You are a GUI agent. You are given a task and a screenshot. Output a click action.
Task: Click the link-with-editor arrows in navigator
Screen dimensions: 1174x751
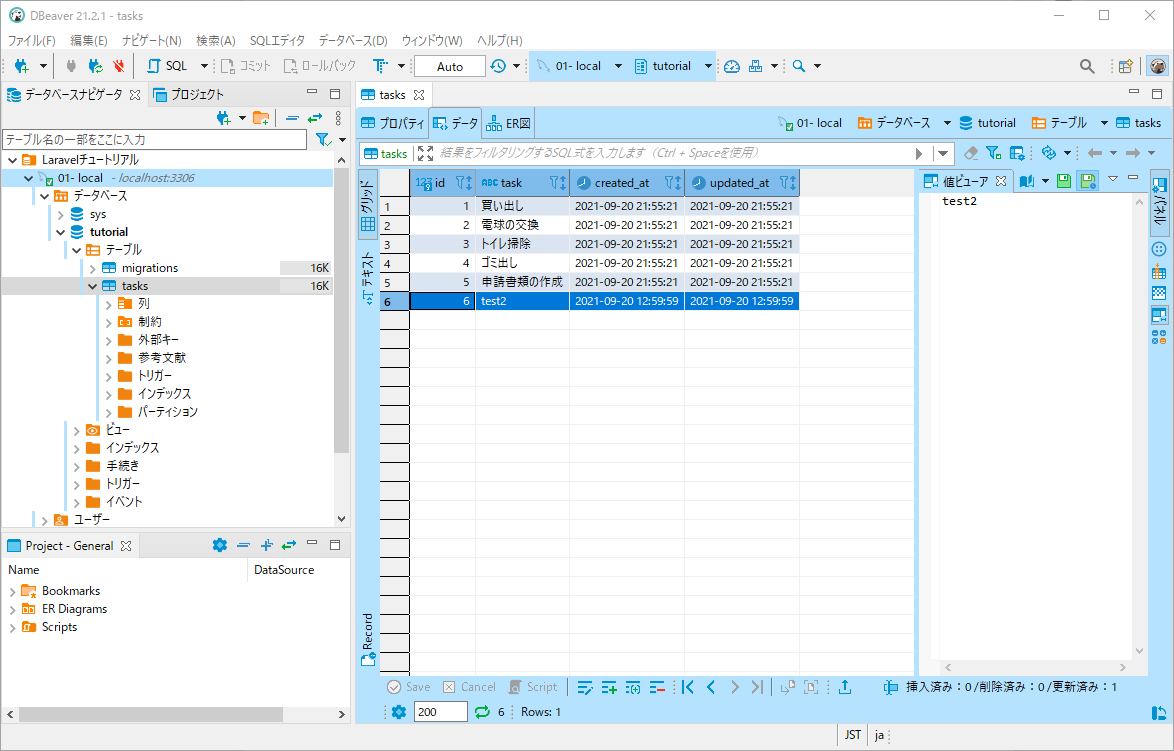(315, 118)
